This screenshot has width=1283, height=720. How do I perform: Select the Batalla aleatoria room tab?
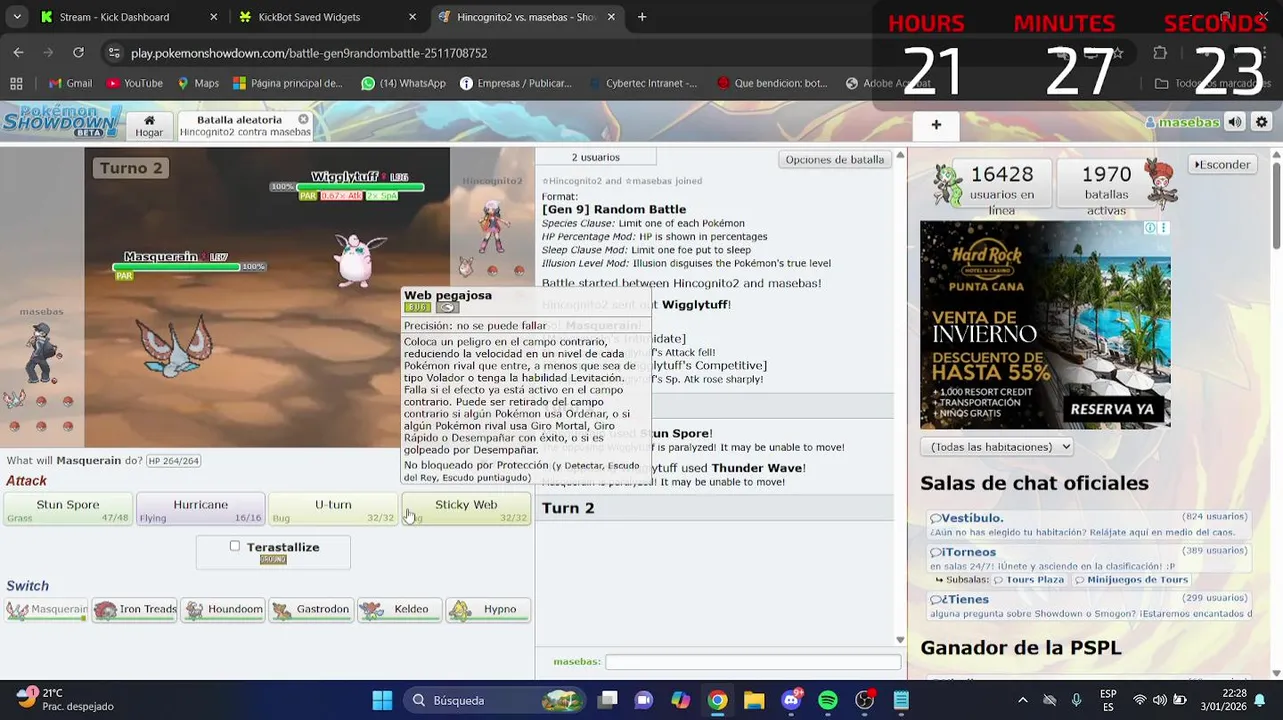coord(245,125)
